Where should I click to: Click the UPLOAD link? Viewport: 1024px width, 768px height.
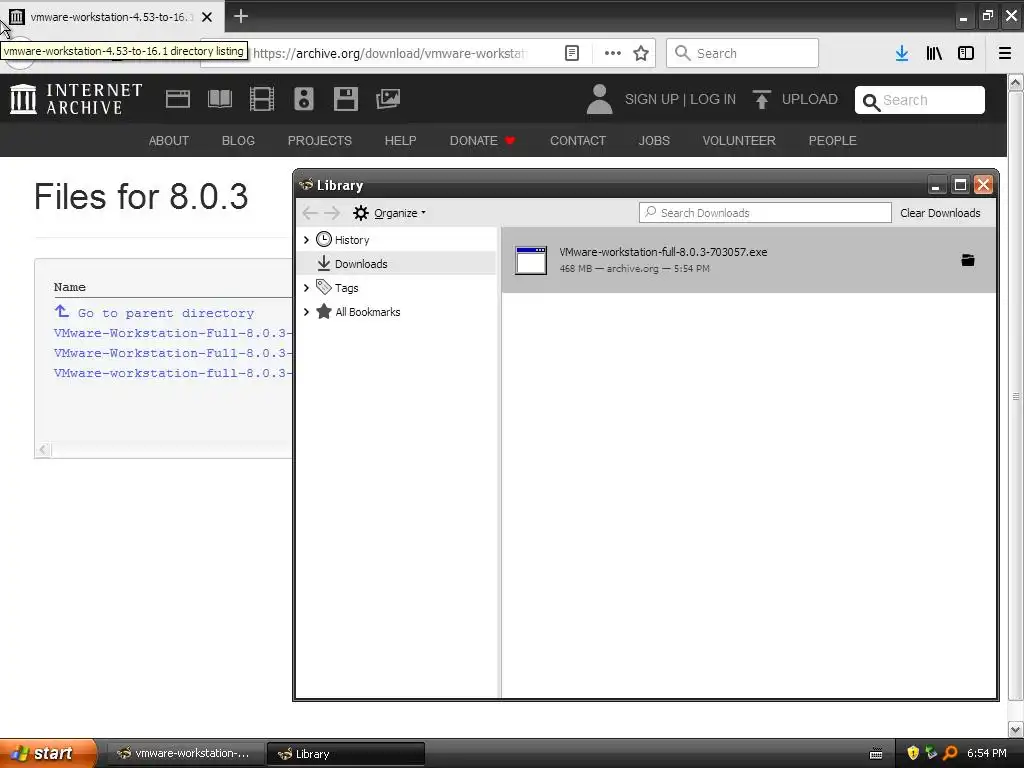click(809, 99)
